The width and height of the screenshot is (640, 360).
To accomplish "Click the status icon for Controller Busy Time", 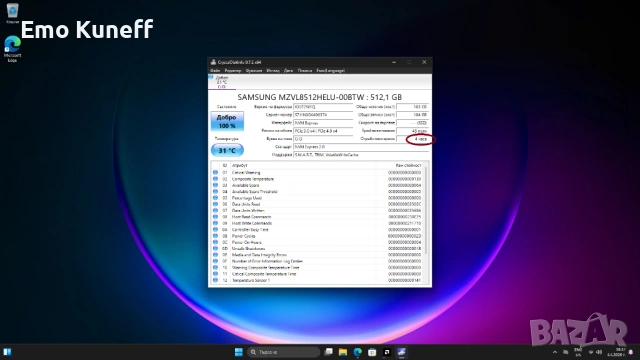I will click(x=216, y=229).
